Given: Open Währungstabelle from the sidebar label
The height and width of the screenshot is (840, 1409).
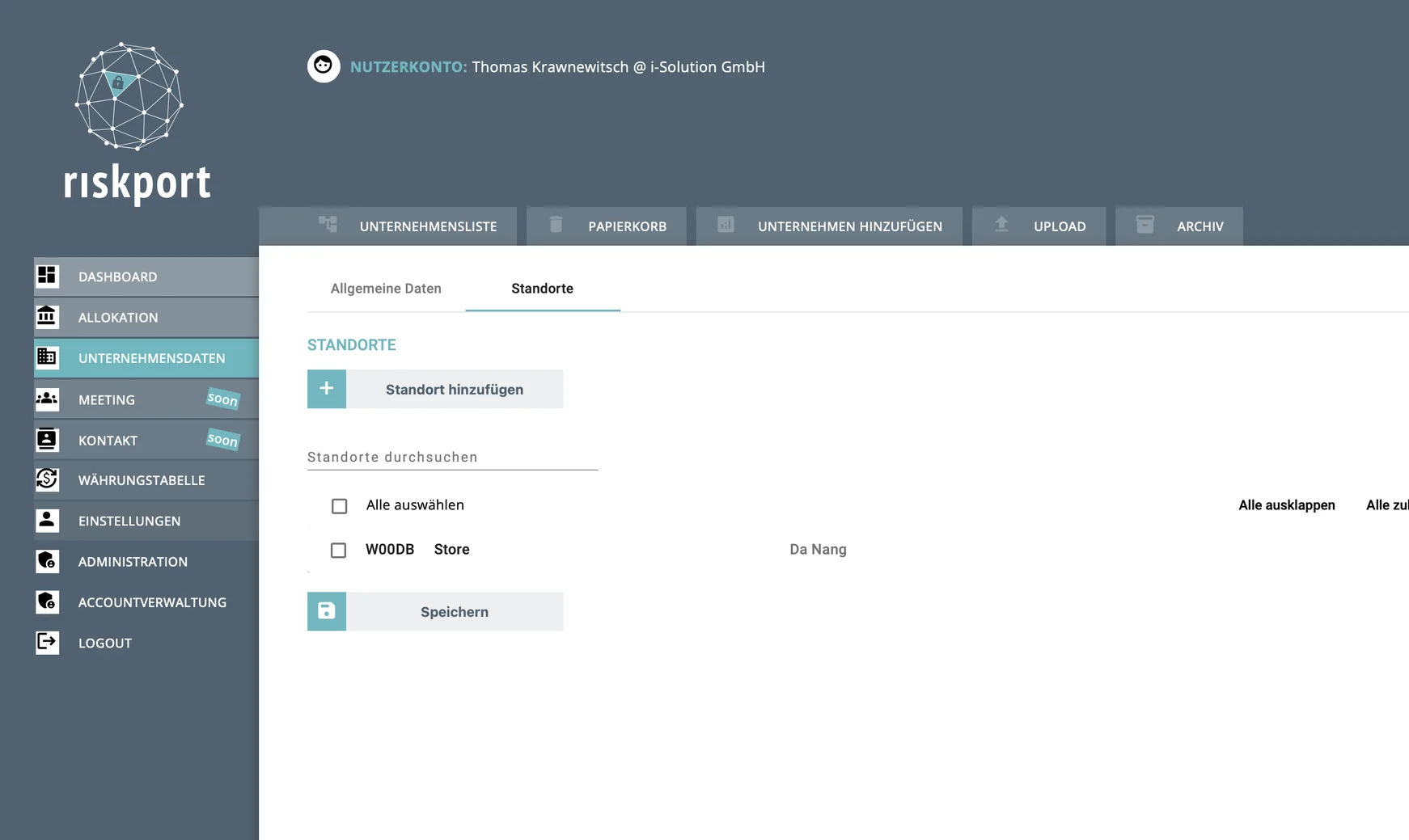Looking at the screenshot, I should pyautogui.click(x=142, y=480).
